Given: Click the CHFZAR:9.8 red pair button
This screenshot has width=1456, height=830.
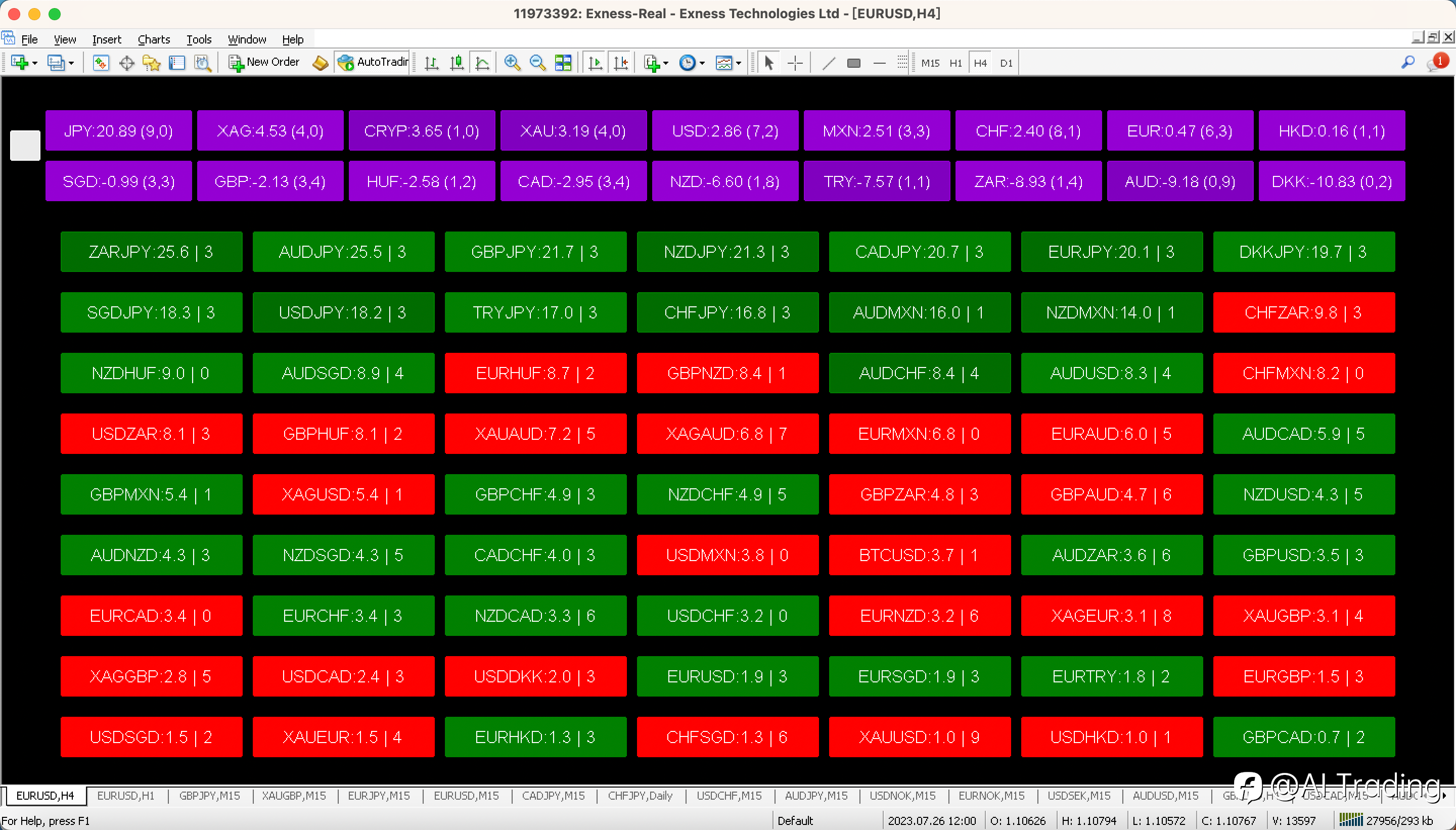Looking at the screenshot, I should click(1304, 312).
